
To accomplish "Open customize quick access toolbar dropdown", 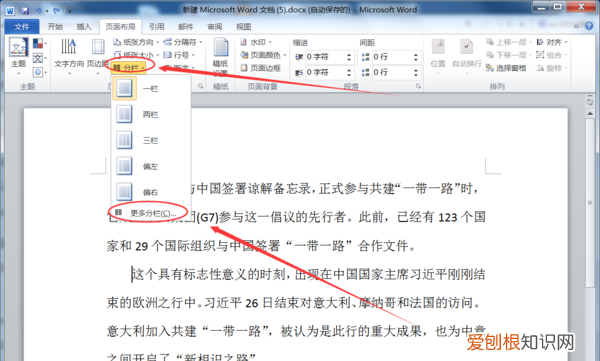I will click(70, 11).
